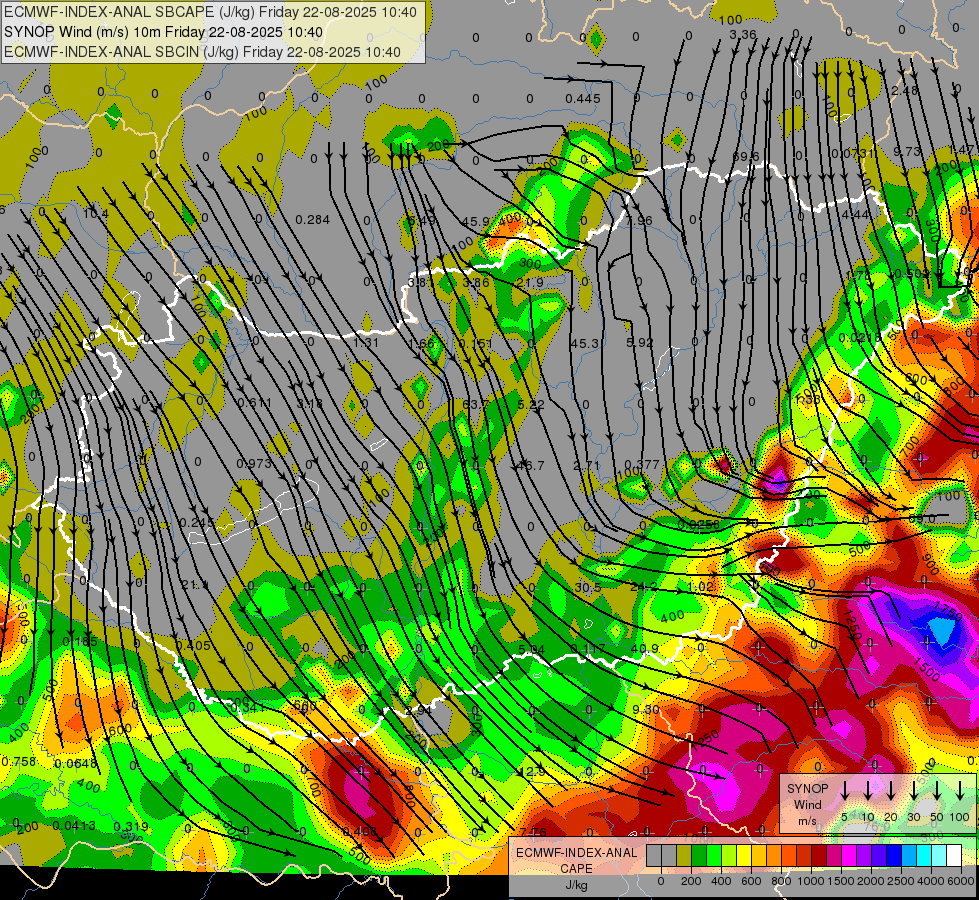Image resolution: width=979 pixels, height=900 pixels.
Task: Click the 5 m/s wind arrow in SYNOP legend
Action: [x=844, y=792]
